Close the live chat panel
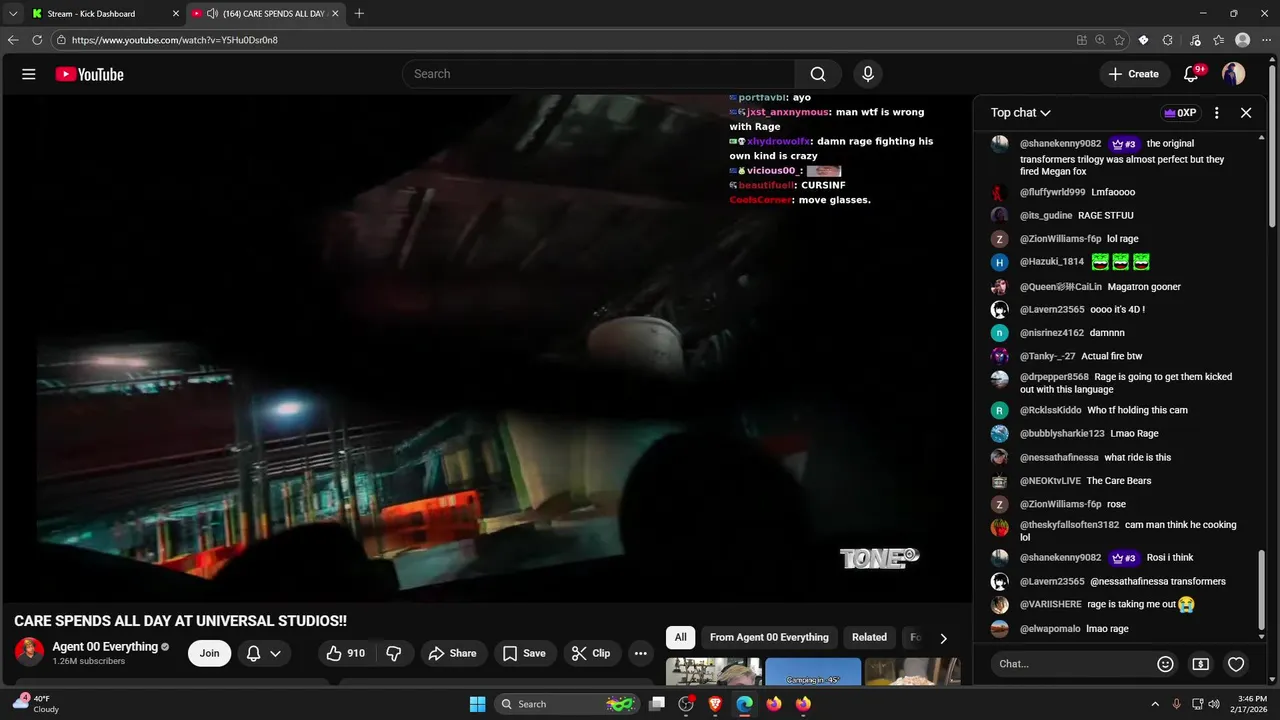The height and width of the screenshot is (720, 1280). click(x=1246, y=113)
